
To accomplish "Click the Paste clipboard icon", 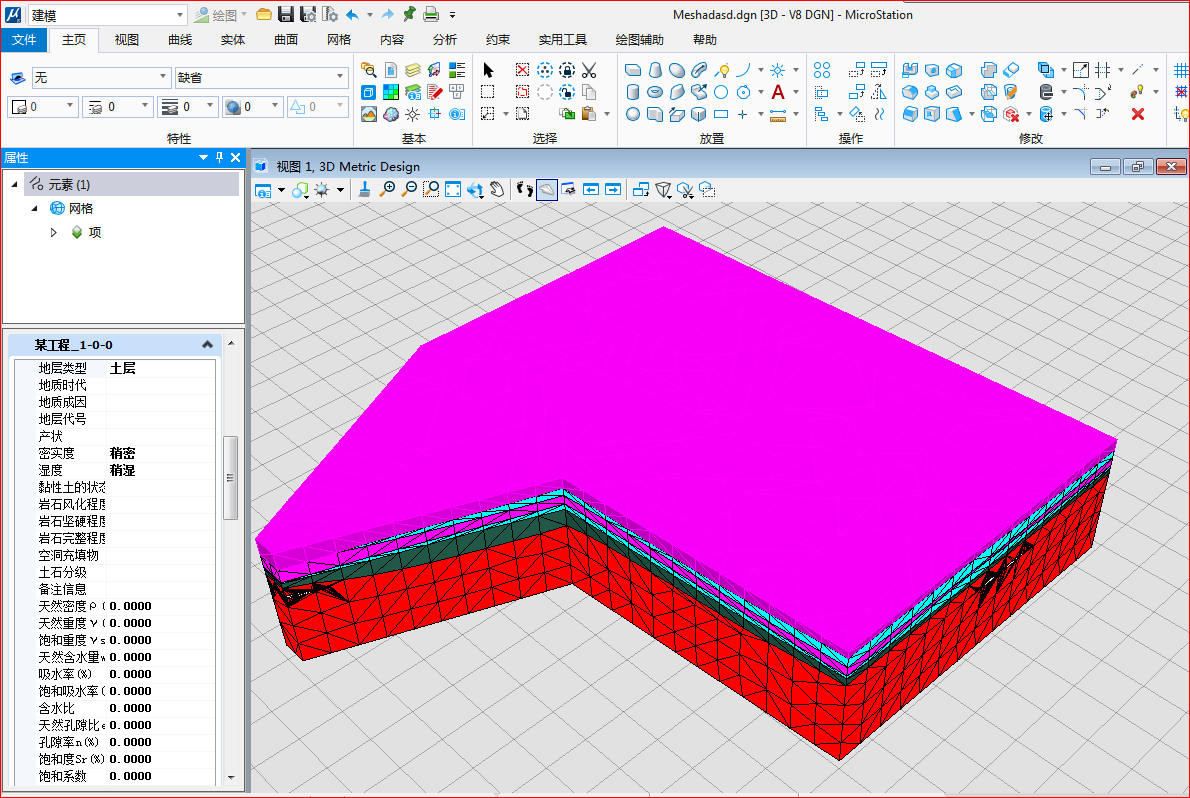I will [589, 114].
